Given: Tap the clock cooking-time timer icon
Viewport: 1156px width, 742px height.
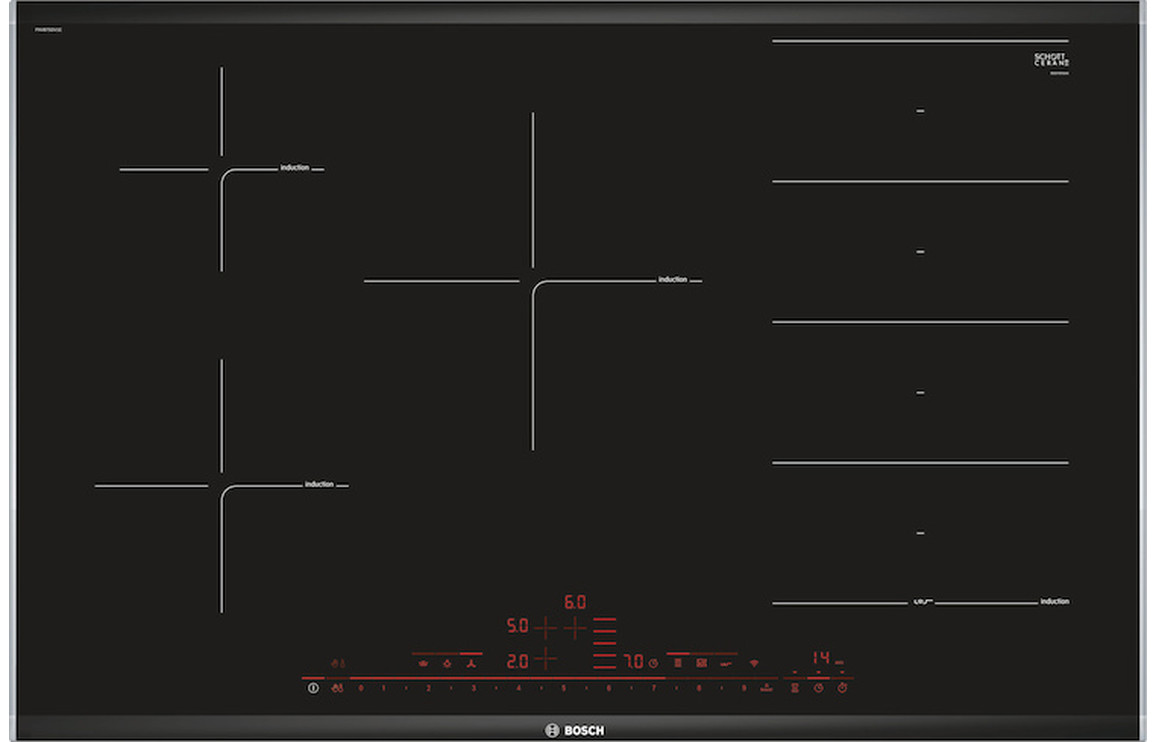Looking at the screenshot, I should 818,689.
